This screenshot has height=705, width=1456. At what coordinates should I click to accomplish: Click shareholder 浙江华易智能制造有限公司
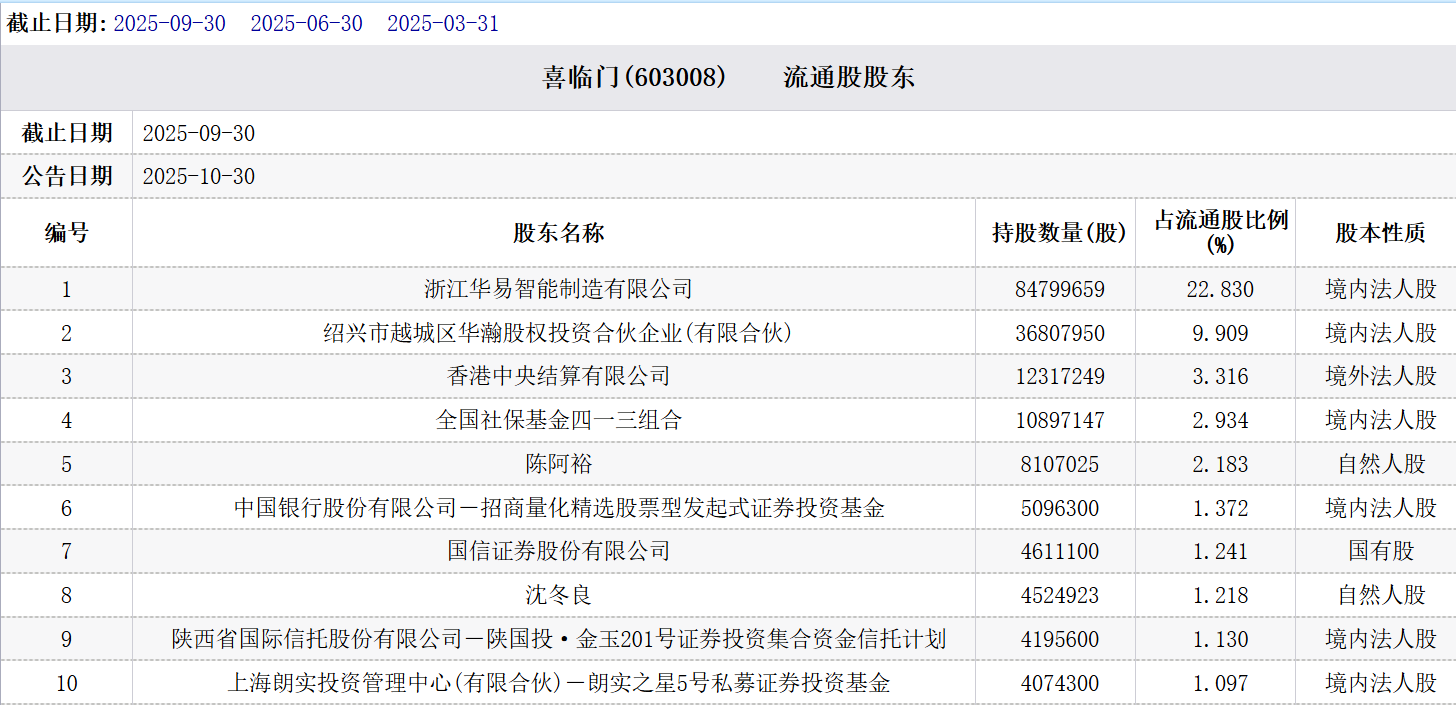558,290
